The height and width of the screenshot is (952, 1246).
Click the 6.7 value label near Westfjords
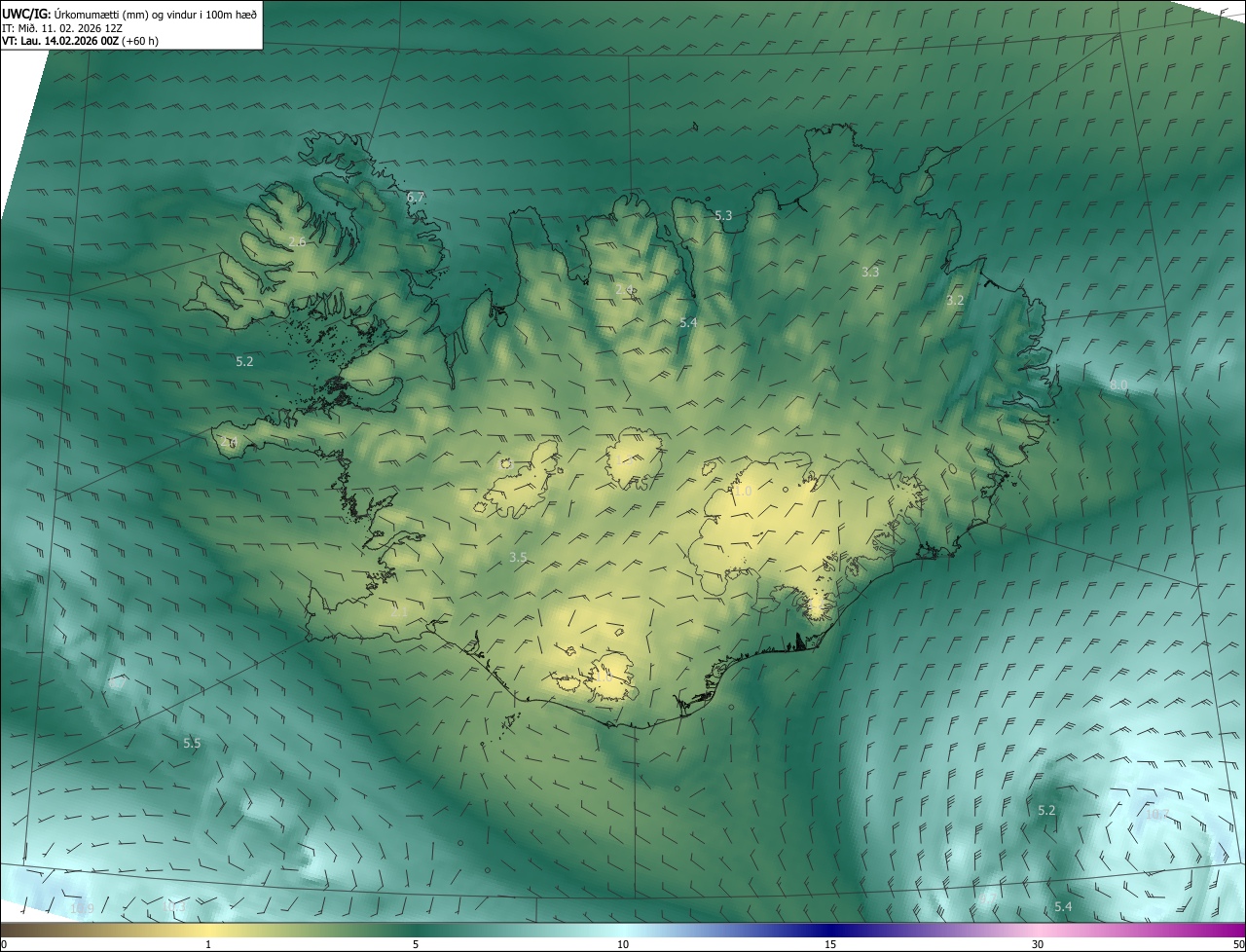click(416, 197)
